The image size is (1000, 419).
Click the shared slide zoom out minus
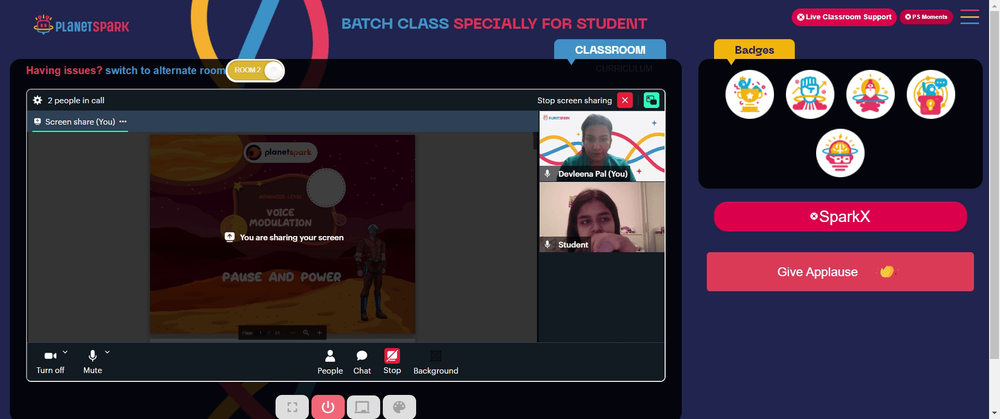pyautogui.click(x=293, y=333)
